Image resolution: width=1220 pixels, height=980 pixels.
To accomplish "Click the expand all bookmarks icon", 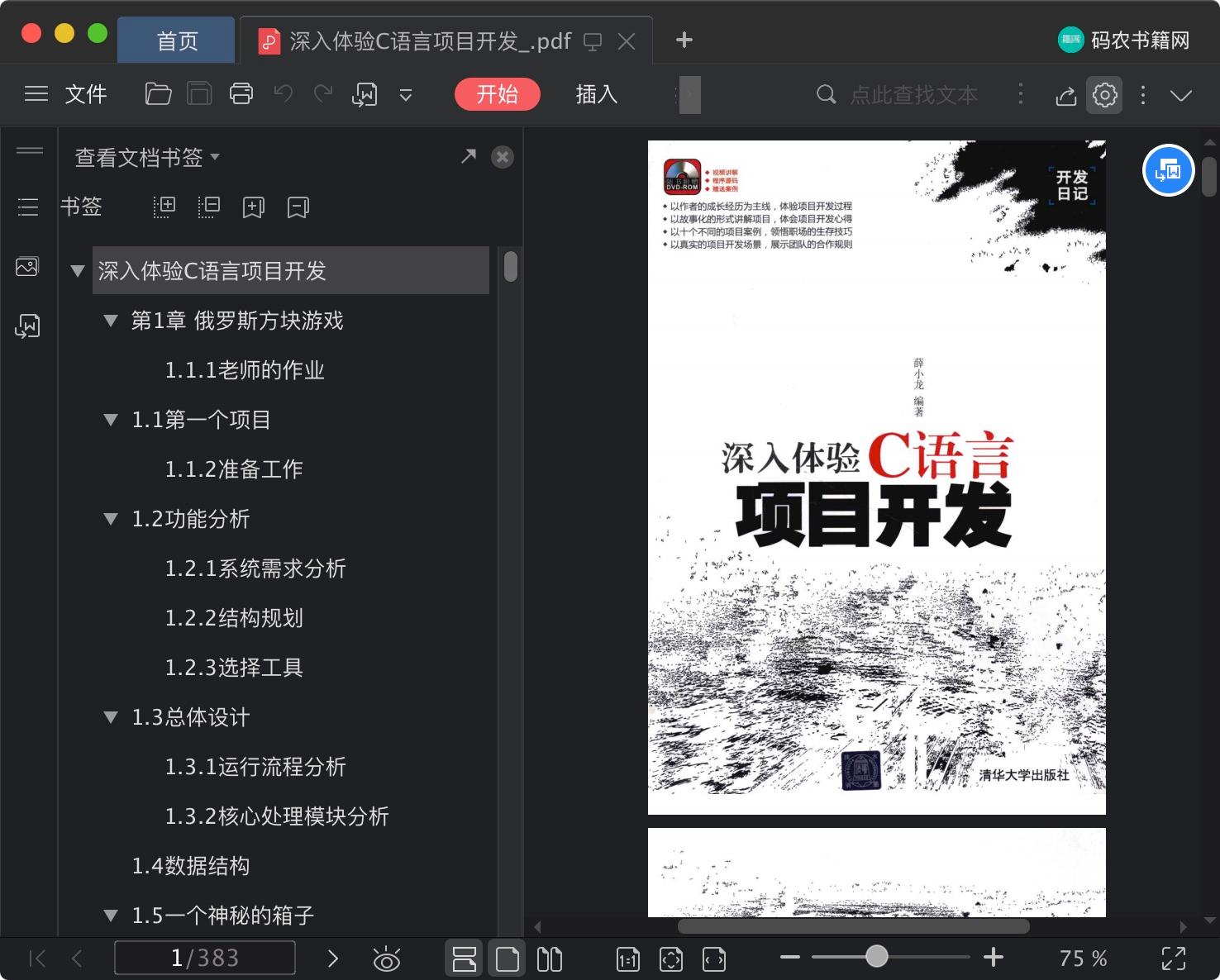I will [164, 207].
